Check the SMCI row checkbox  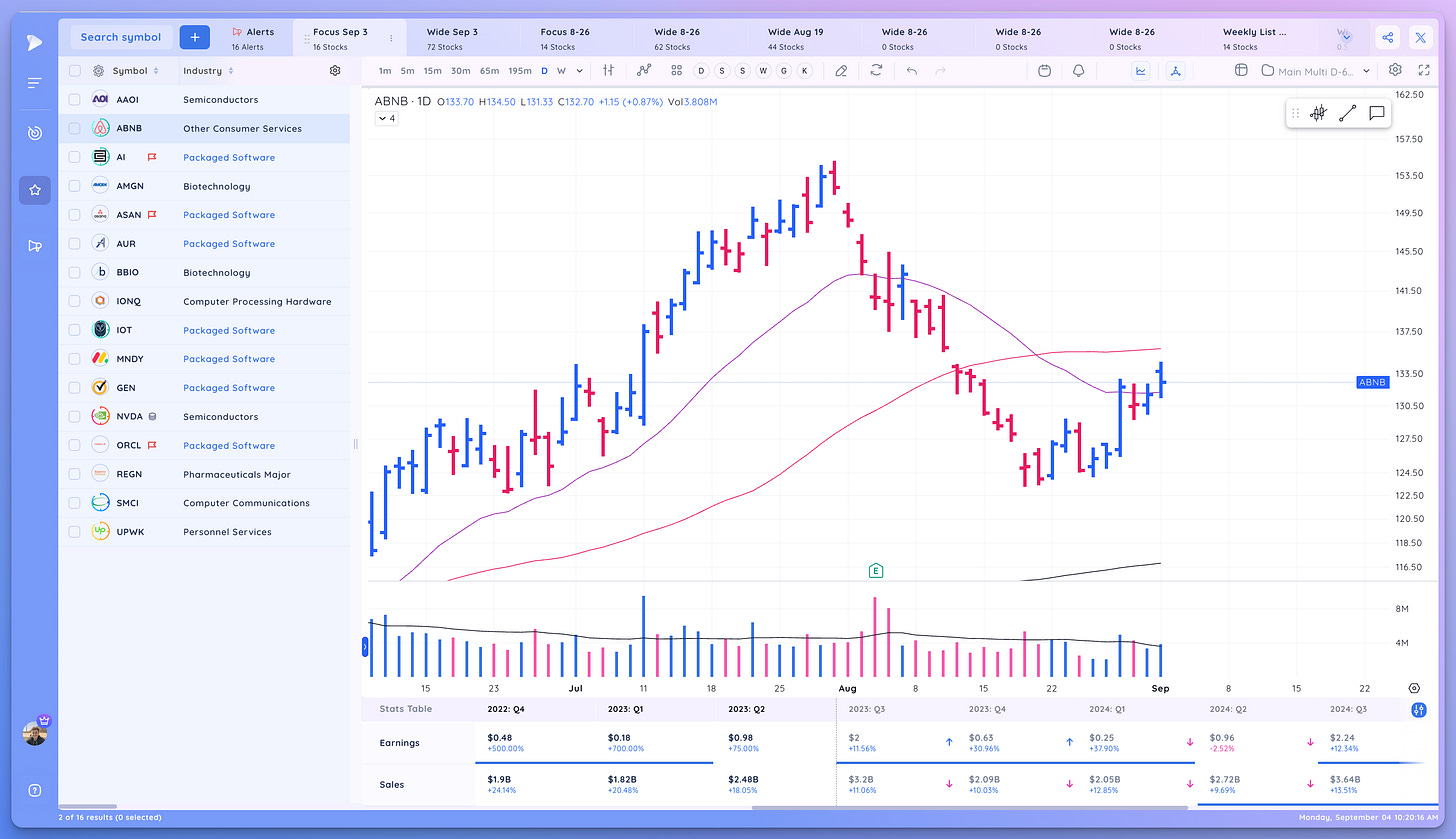pos(74,503)
